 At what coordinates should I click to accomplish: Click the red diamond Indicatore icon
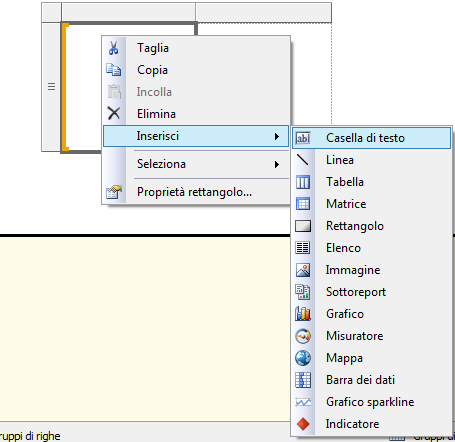click(x=303, y=424)
